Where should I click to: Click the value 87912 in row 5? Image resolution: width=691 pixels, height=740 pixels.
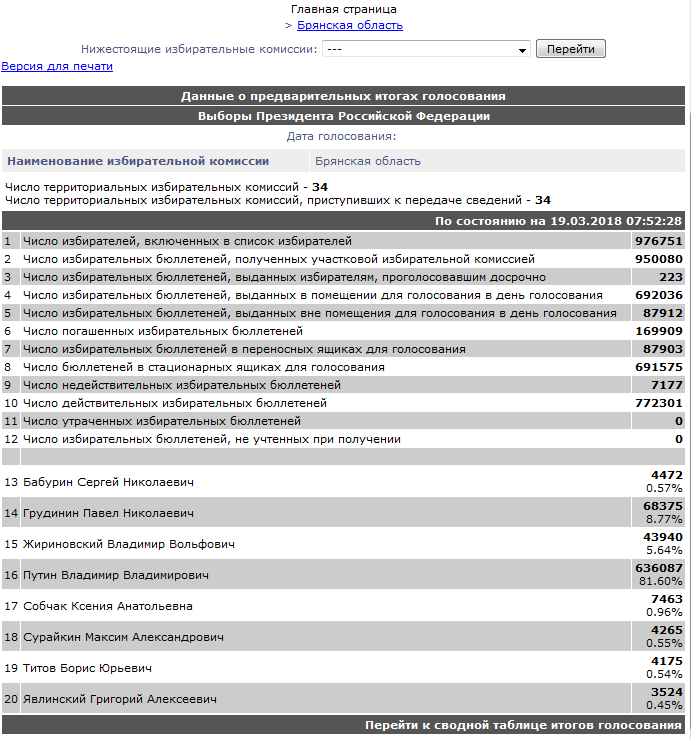[663, 313]
